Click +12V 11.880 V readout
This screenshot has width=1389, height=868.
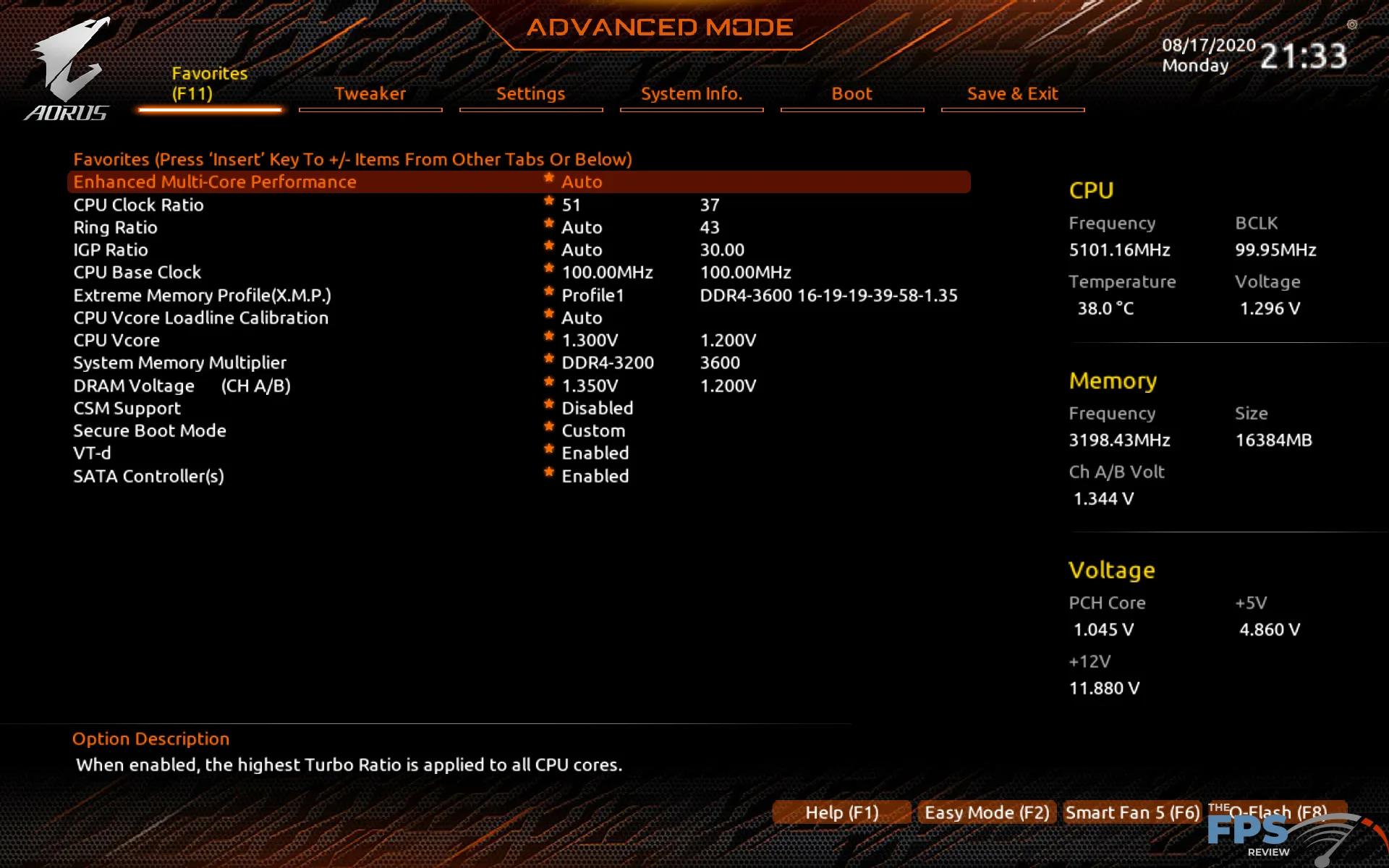[1104, 689]
